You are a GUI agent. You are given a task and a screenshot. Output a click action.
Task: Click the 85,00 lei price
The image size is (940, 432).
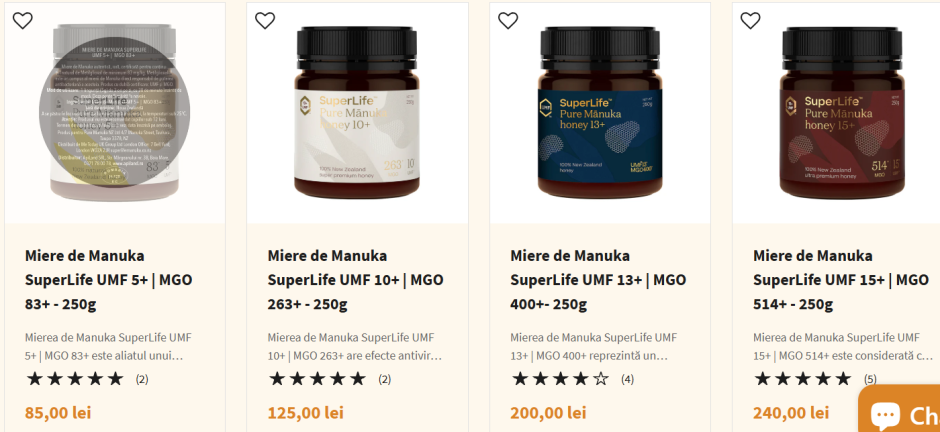pos(58,412)
